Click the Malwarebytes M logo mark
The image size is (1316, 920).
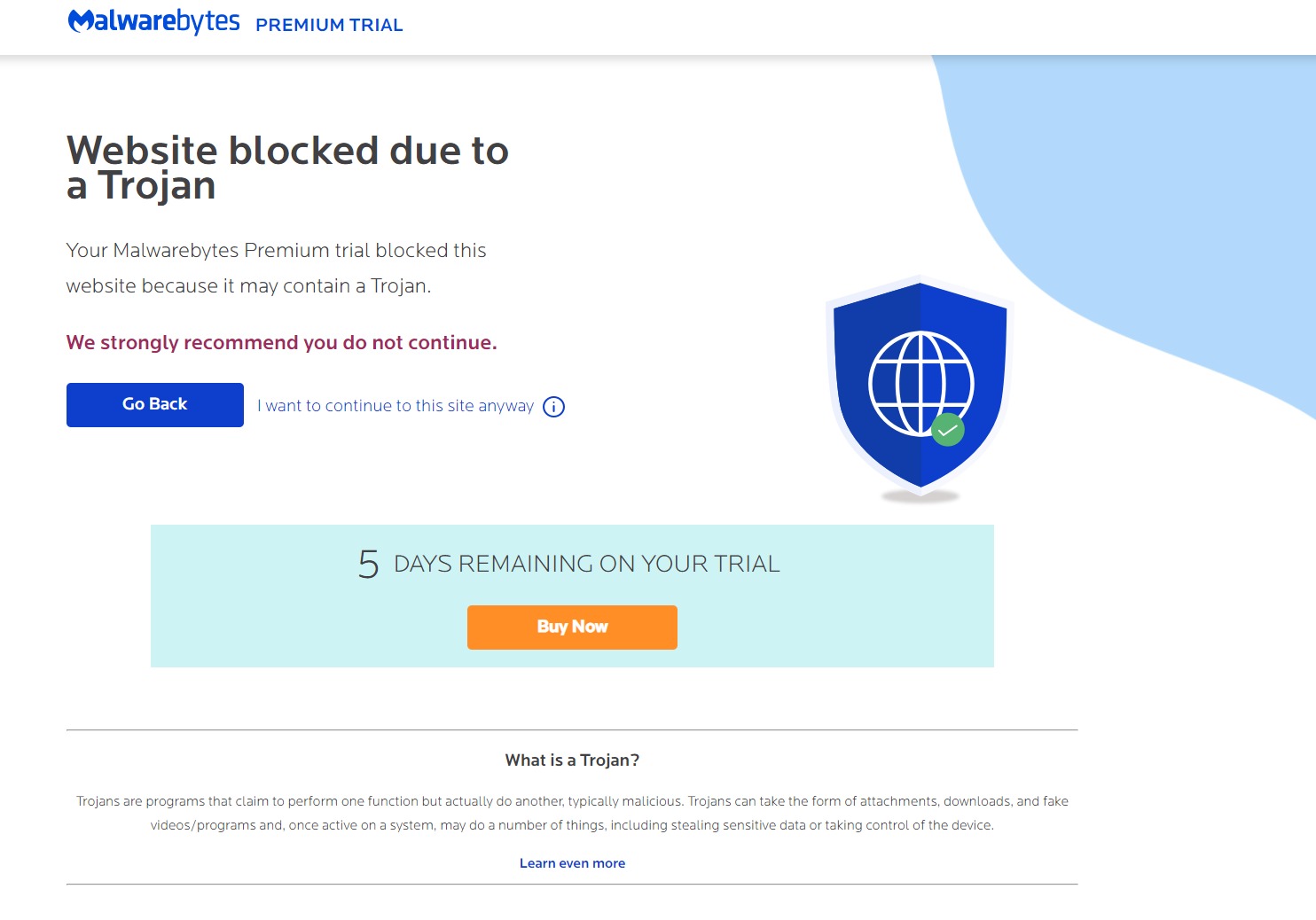coord(81,21)
